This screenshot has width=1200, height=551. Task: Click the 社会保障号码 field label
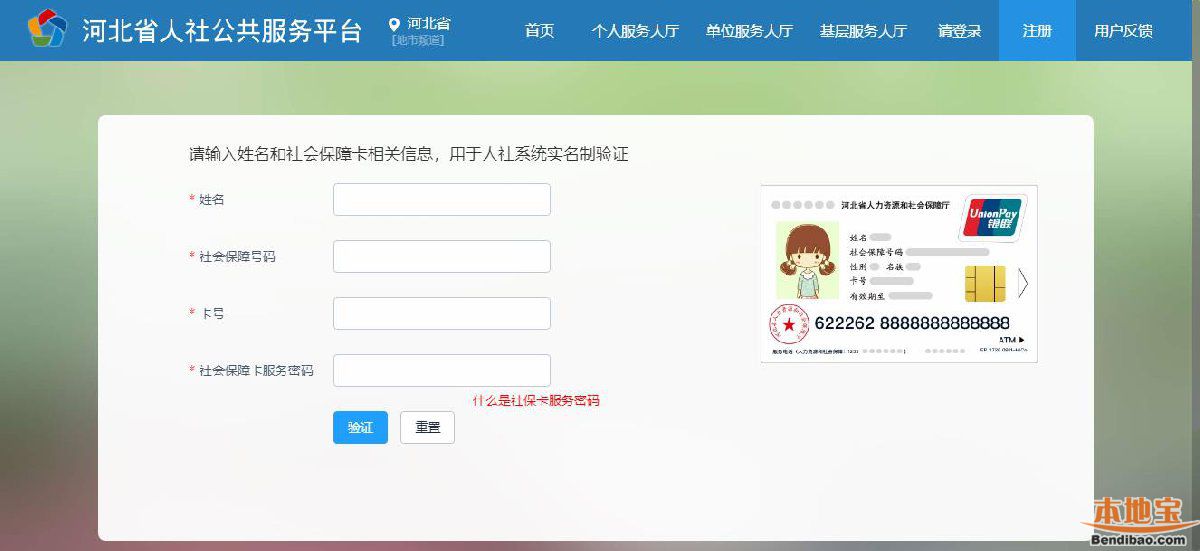click(237, 257)
